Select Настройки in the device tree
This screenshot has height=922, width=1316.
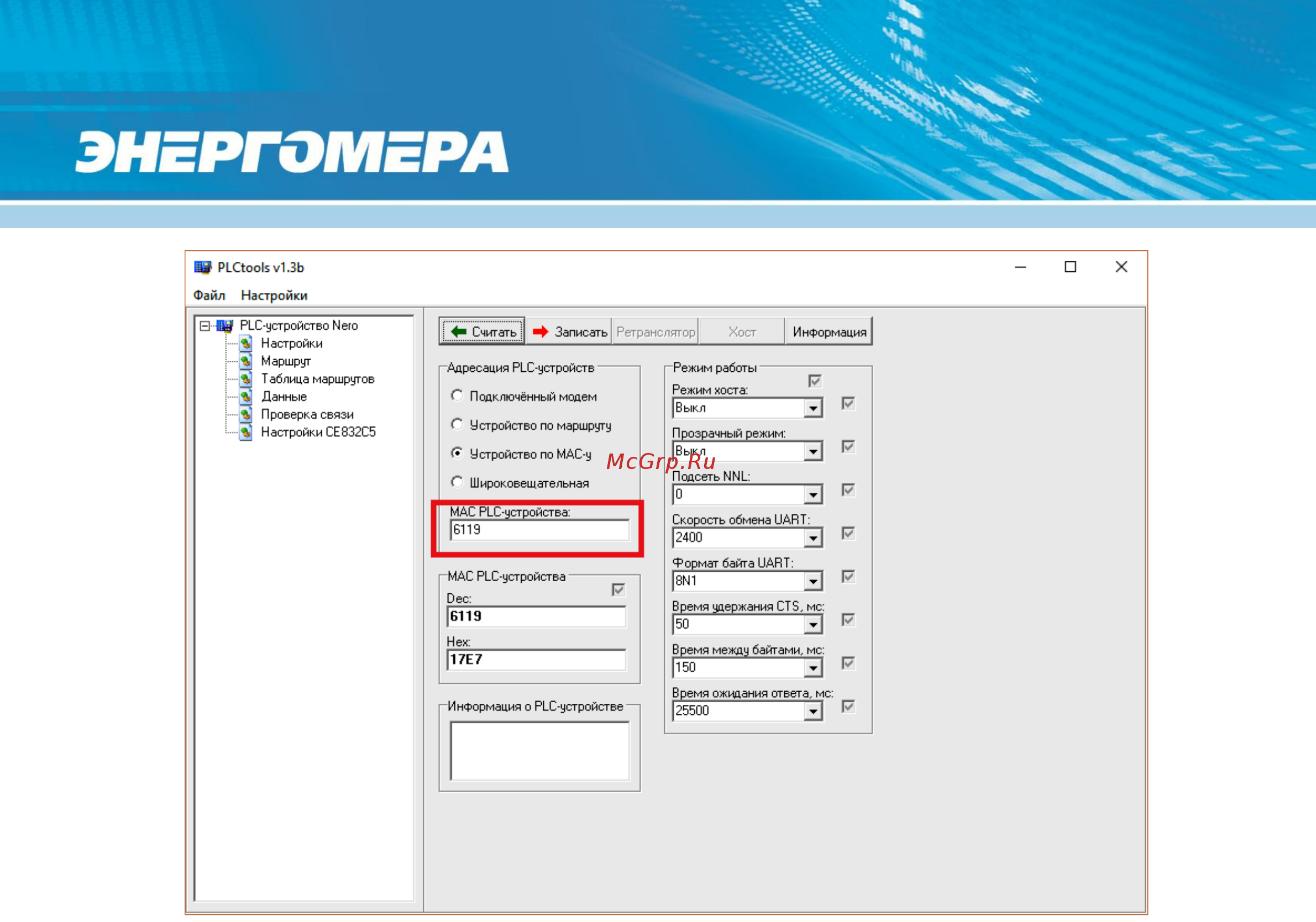coord(292,343)
